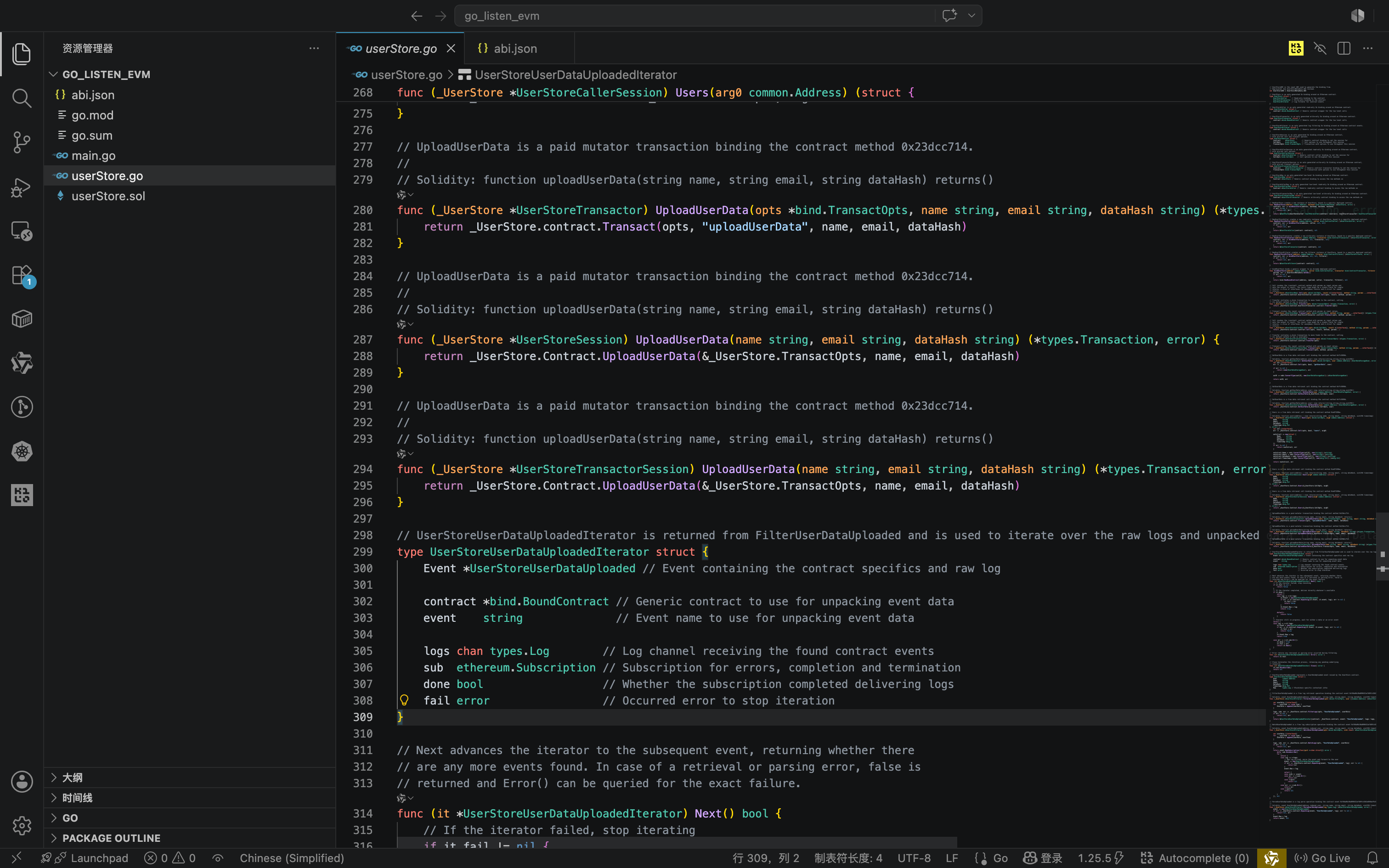This screenshot has width=1389, height=868.
Task: Expand the 大纲 outline section
Action: click(72, 777)
